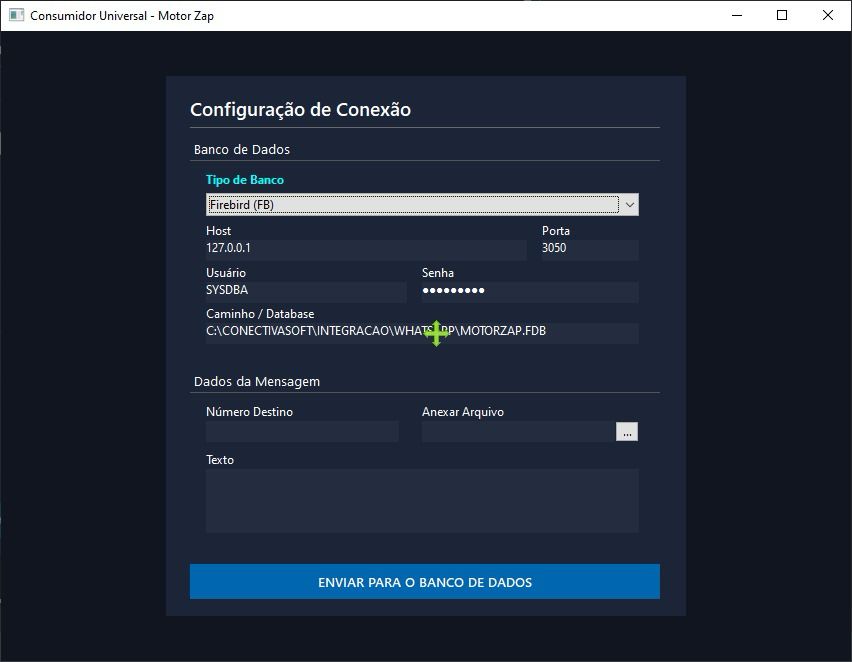The width and height of the screenshot is (852, 662).
Task: Click the Banco de Dados section header
Action: [241, 150]
